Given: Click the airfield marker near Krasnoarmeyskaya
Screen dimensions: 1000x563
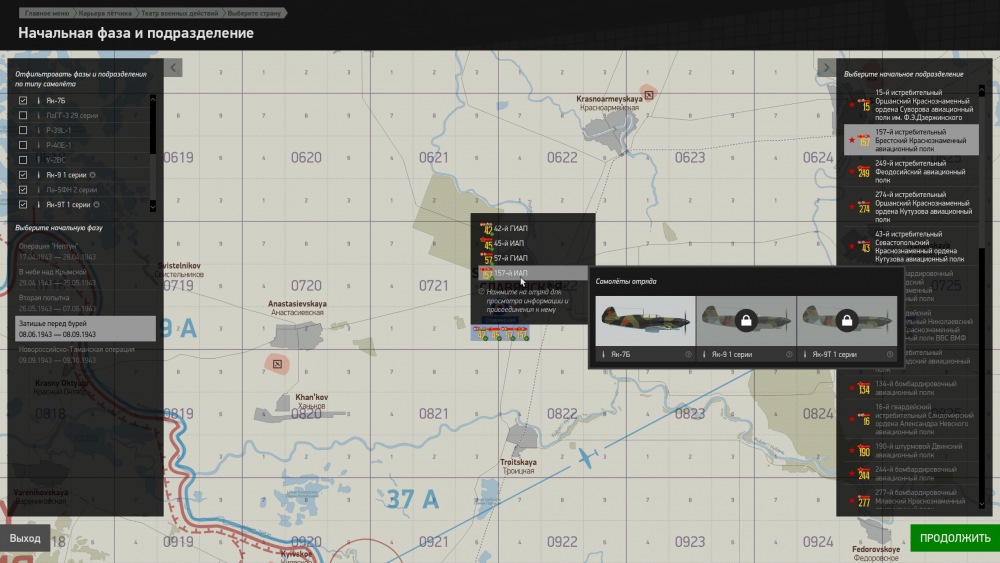Looking at the screenshot, I should [x=649, y=95].
